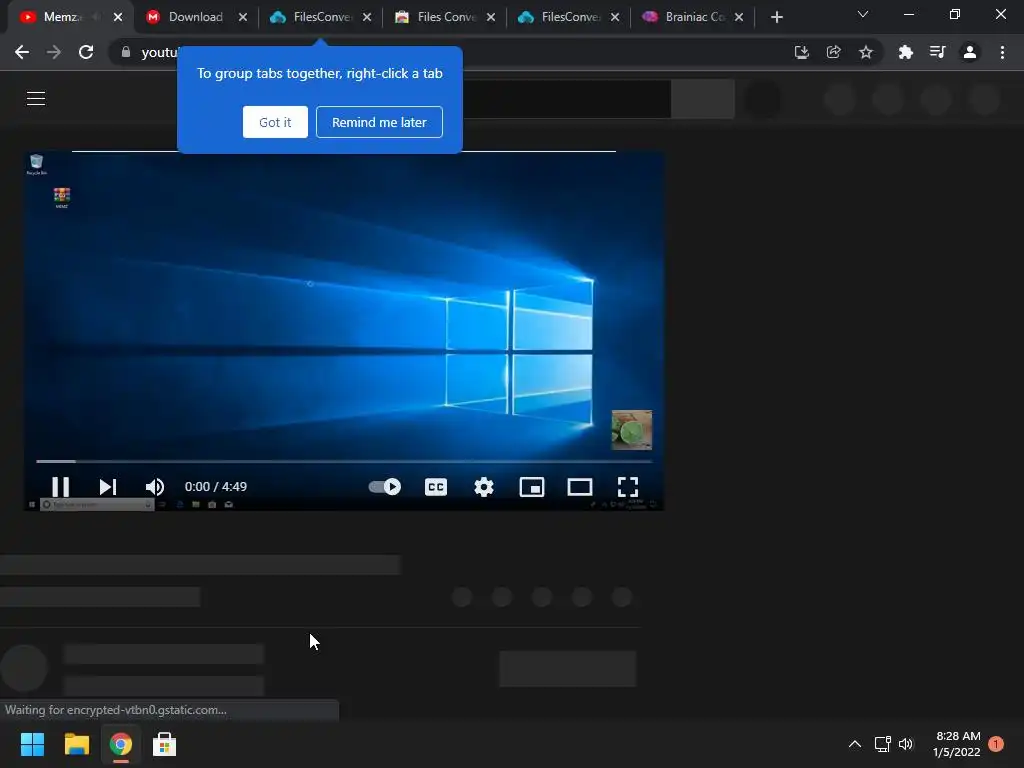Open network settings tray icon
This screenshot has width=1024, height=768.
pyautogui.click(x=882, y=744)
